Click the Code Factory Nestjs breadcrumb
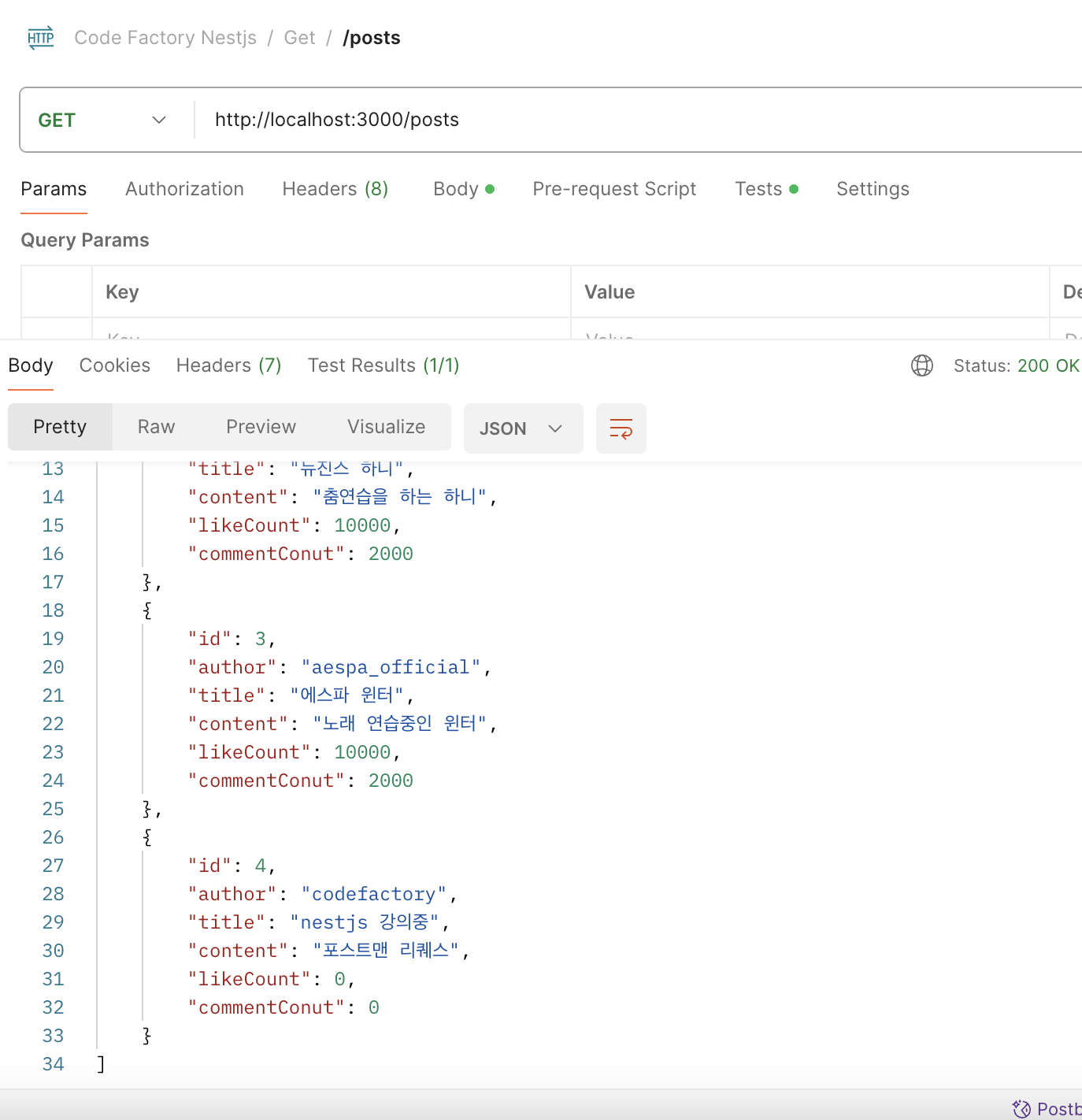The height and width of the screenshot is (1120, 1082). (x=165, y=38)
